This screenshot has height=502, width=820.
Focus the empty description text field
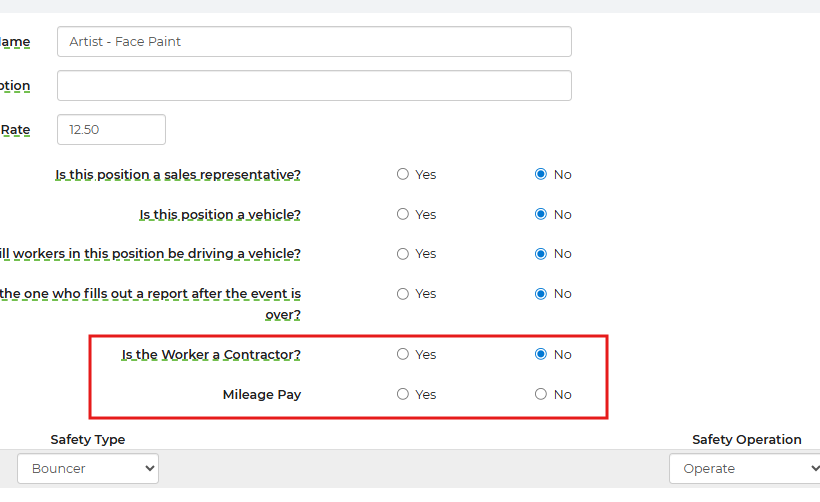click(314, 86)
